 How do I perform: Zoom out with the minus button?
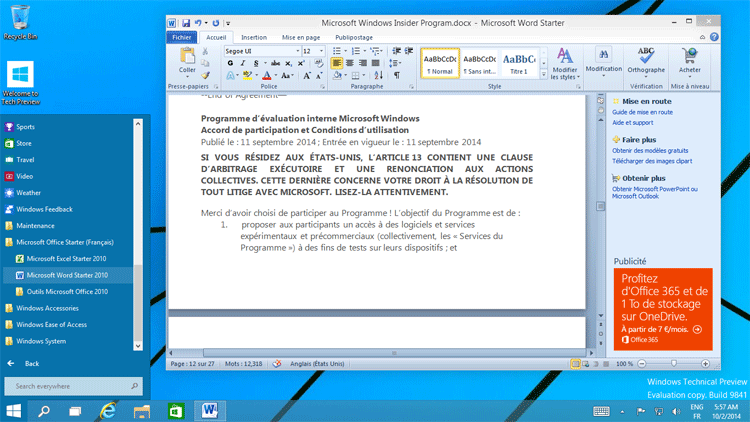click(642, 364)
